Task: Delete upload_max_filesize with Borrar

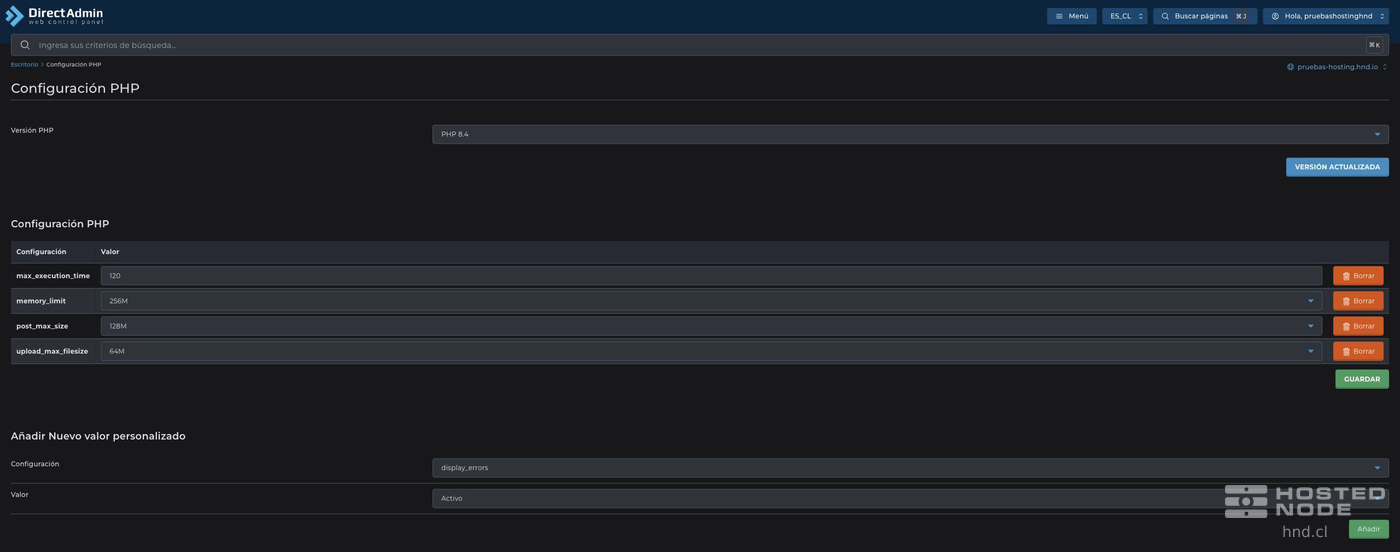Action: click(x=1358, y=351)
